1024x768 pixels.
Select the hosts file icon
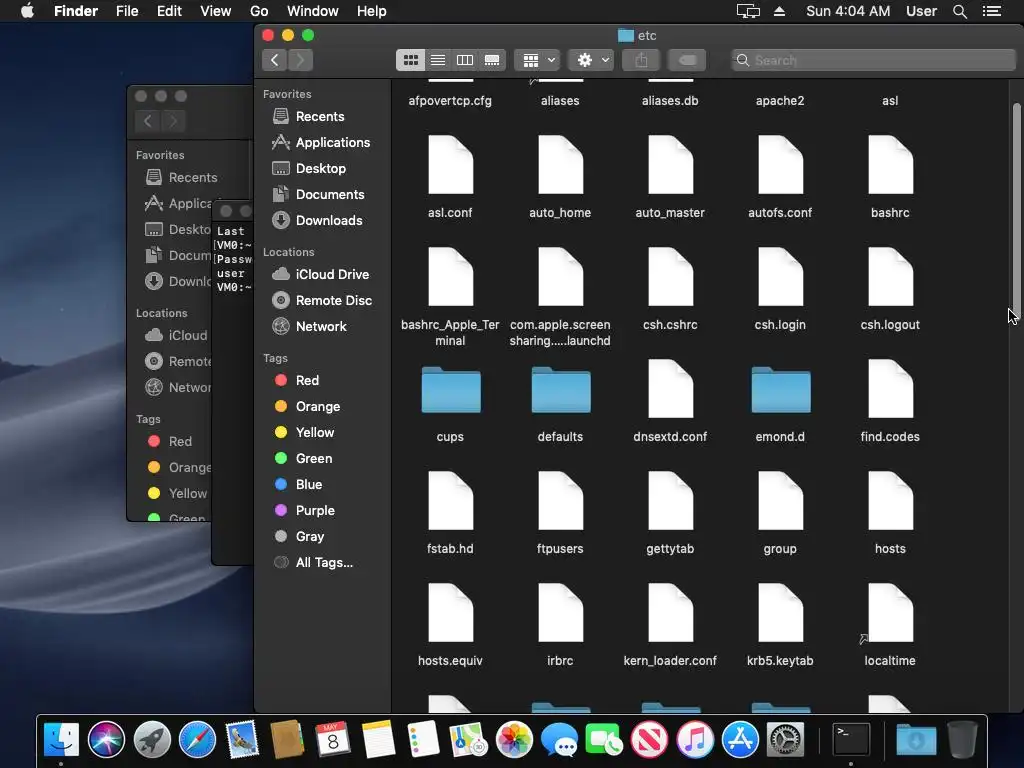point(890,501)
